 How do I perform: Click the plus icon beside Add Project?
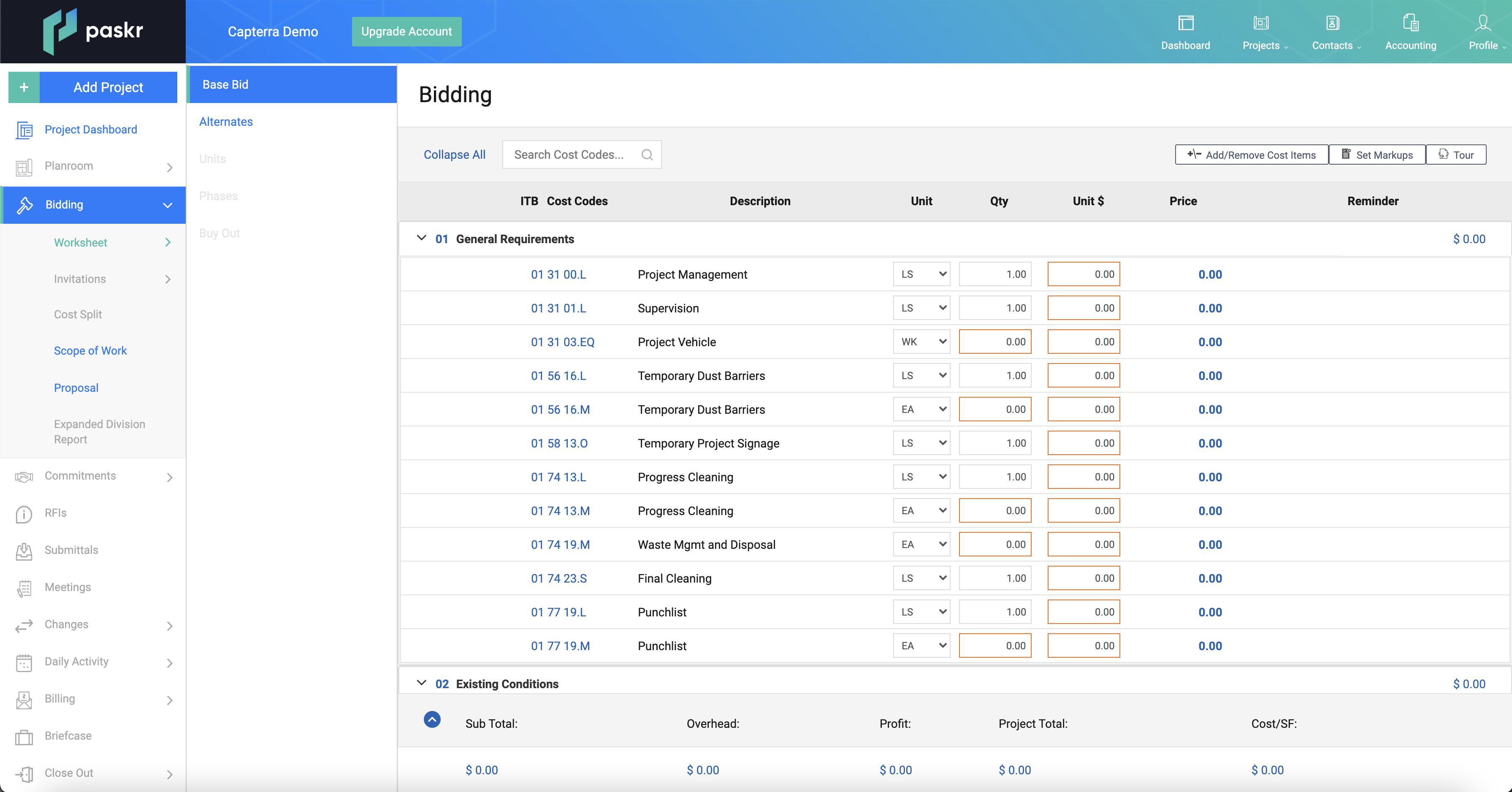(24, 87)
